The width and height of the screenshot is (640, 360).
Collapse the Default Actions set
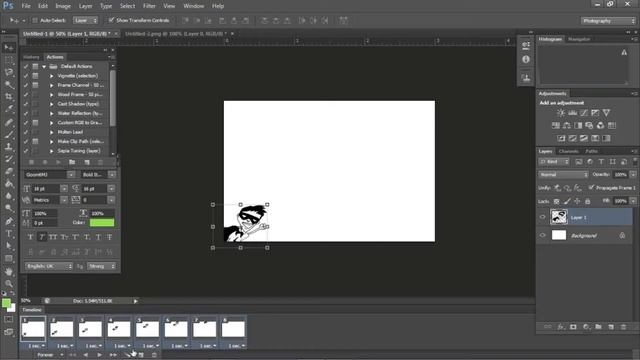(44, 66)
